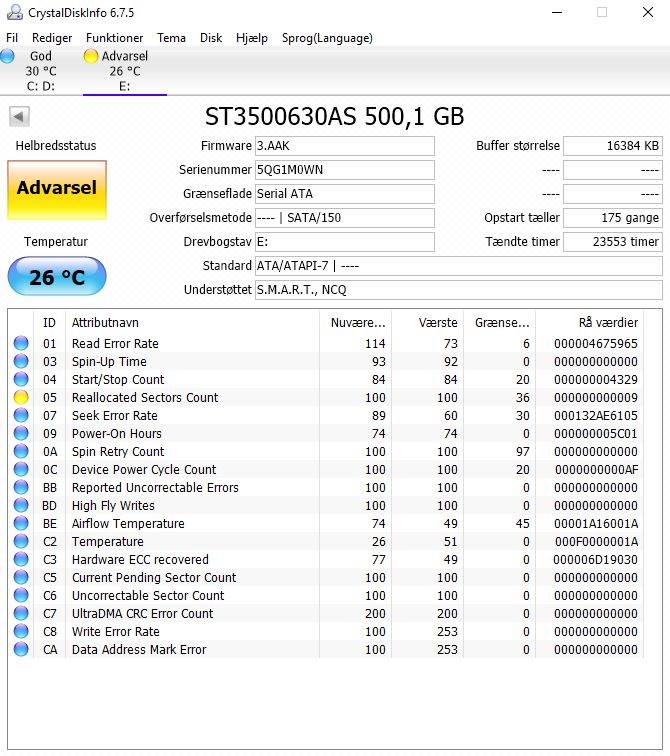
Task: Click the Serienummer field 5QG1M0WN
Action: [x=345, y=170]
